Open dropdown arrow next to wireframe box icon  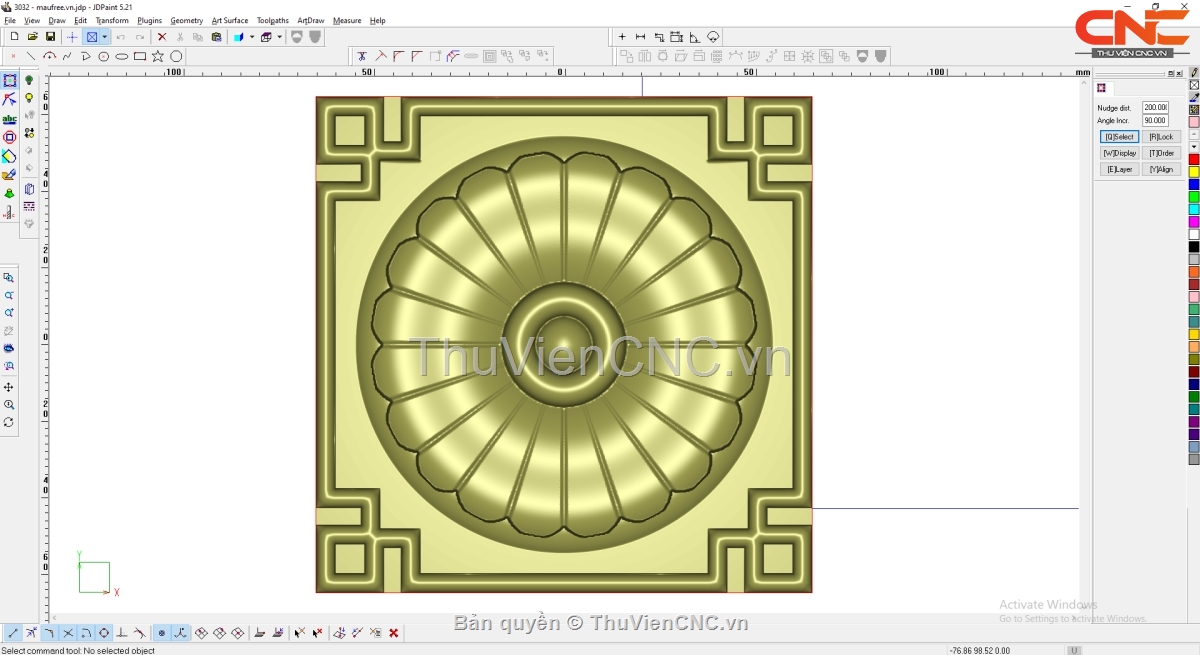(x=280, y=37)
